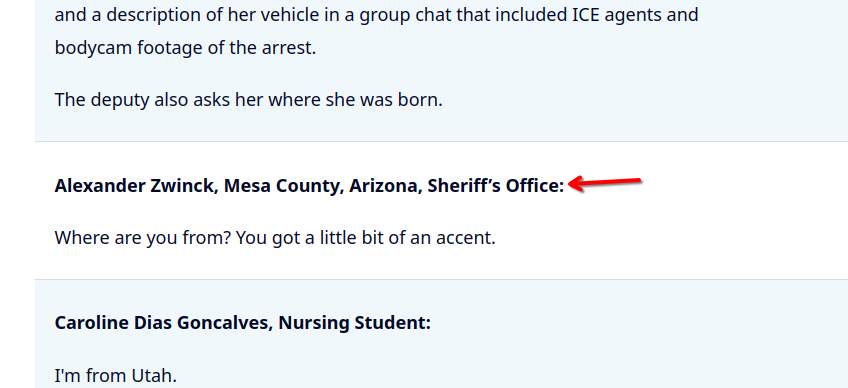Click the name Caroline Dias Goncalves

pos(162,323)
